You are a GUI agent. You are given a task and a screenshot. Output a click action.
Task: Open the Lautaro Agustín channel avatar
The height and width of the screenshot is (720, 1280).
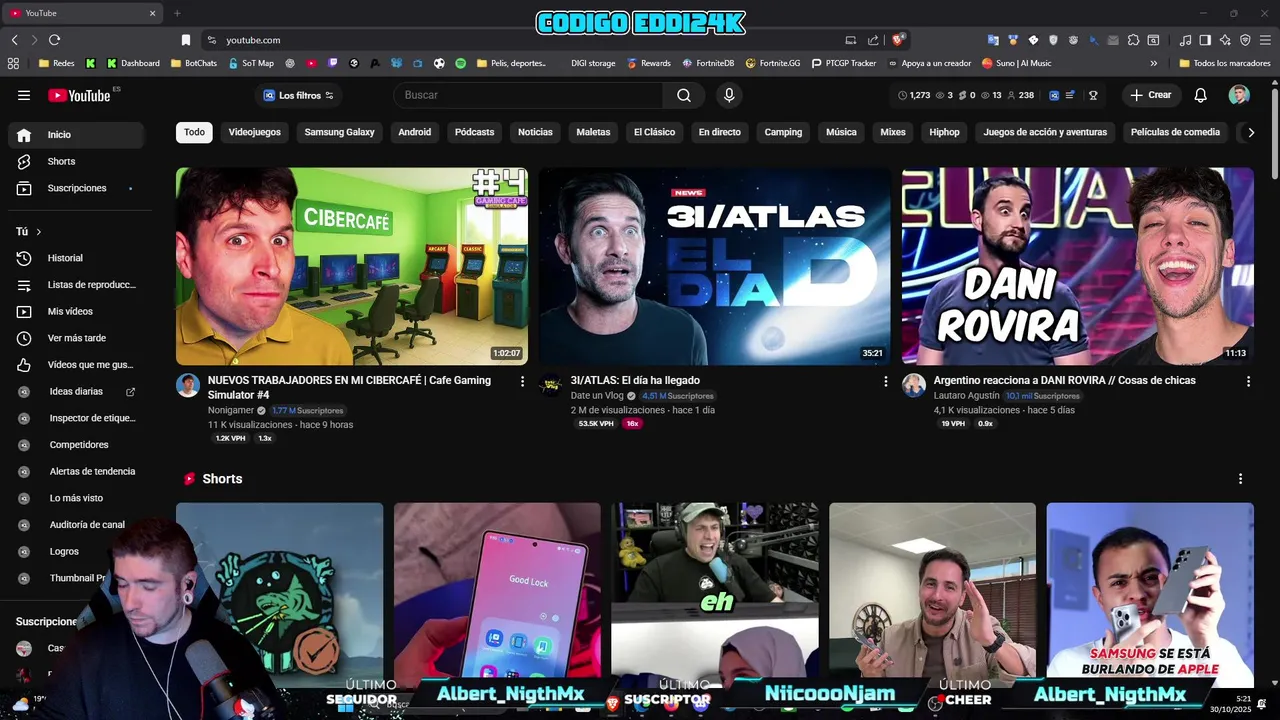pyautogui.click(x=914, y=385)
